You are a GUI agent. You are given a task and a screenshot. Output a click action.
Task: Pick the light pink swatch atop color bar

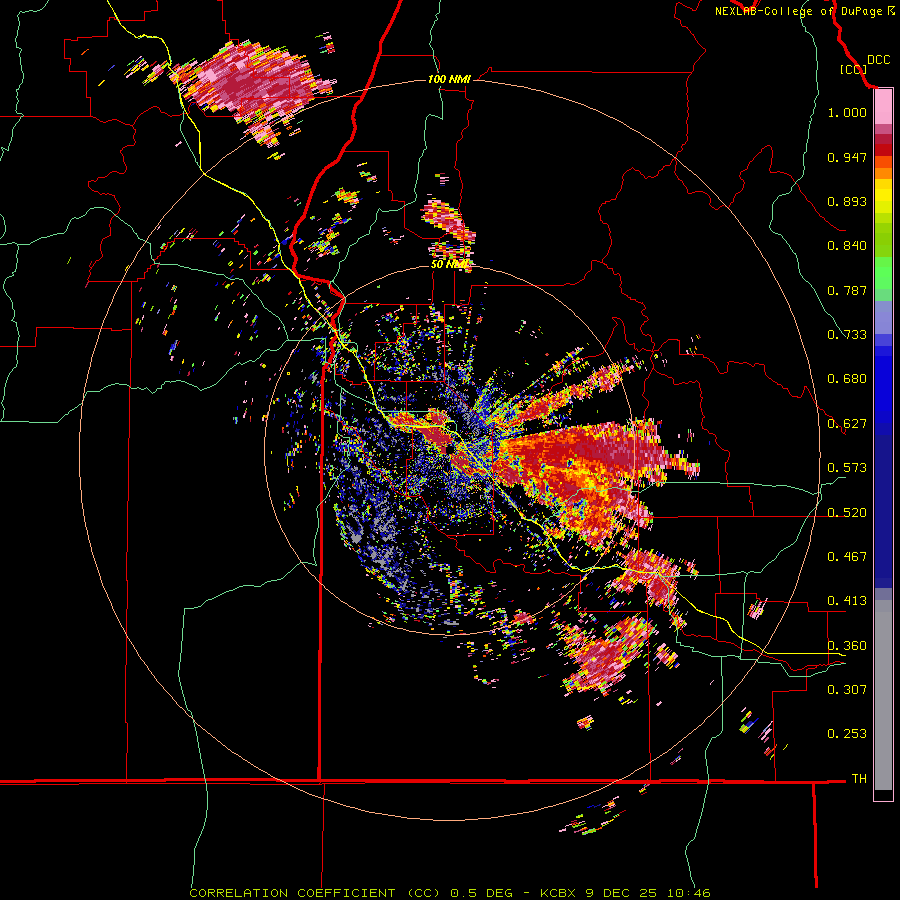click(x=883, y=107)
